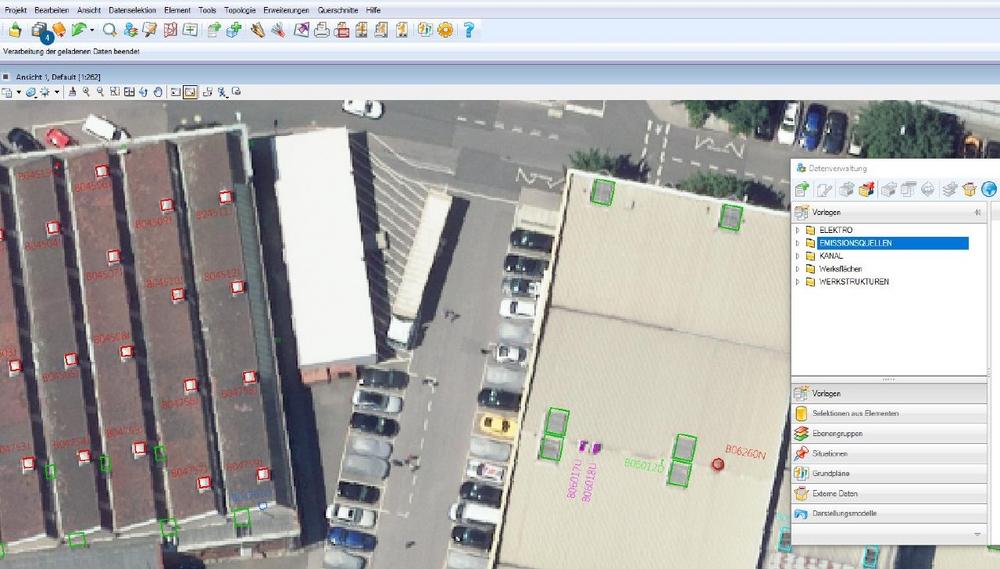Open dropdown arrow beside green arrow toolbar icon
The width and height of the screenshot is (1000, 569).
tap(92, 30)
